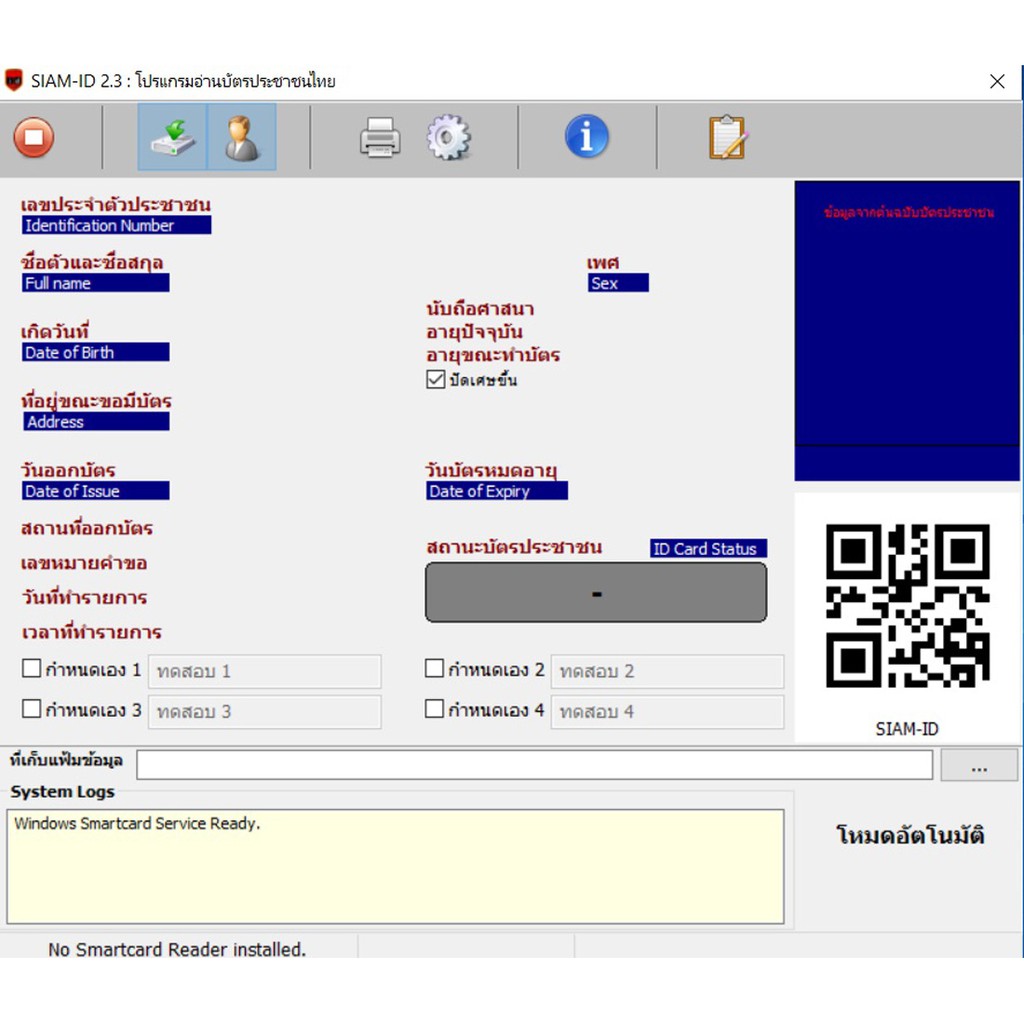Click the ทดสอบ 4 text field
Viewport: 1024px width, 1024px height.
pos(667,712)
